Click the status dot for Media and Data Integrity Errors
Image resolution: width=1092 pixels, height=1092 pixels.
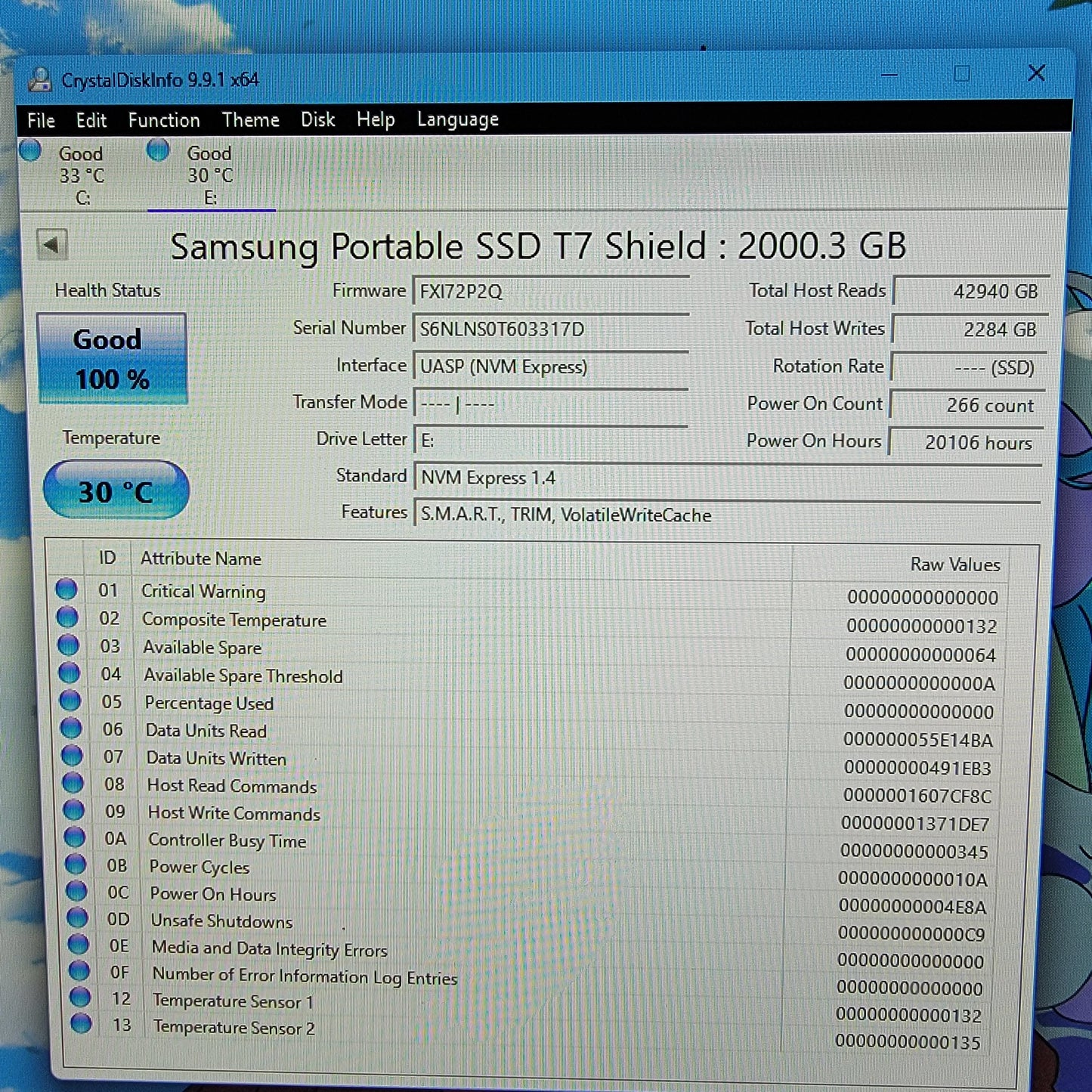coord(78,945)
